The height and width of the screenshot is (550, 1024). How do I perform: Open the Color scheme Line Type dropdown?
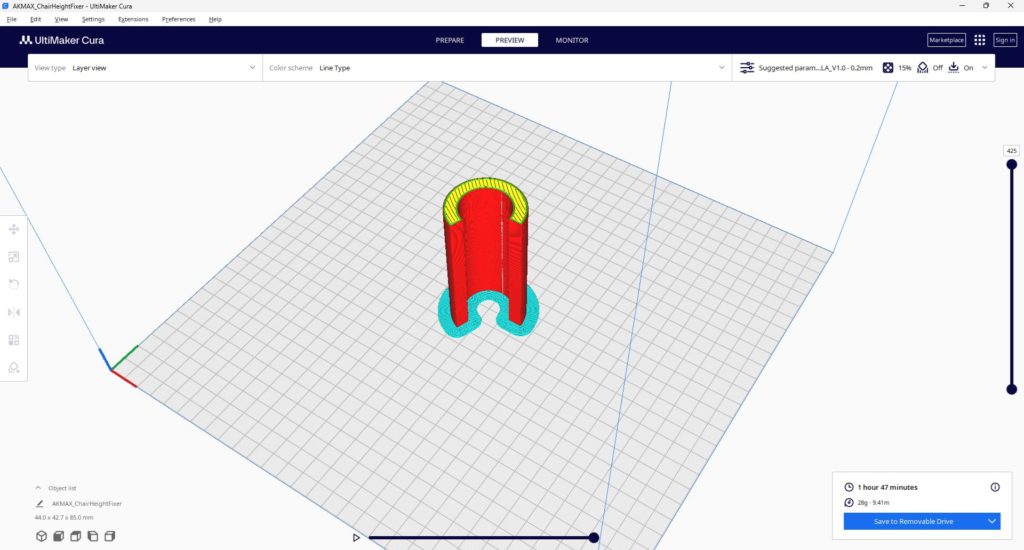[x=496, y=68]
